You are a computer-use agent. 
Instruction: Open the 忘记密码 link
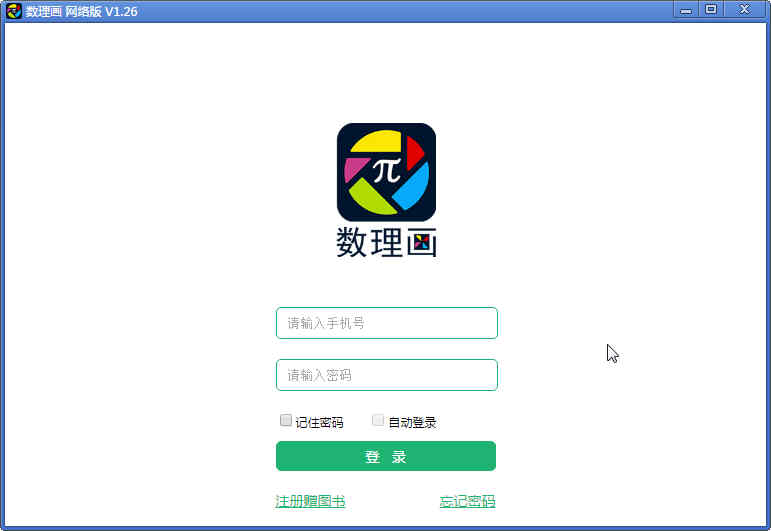468,502
